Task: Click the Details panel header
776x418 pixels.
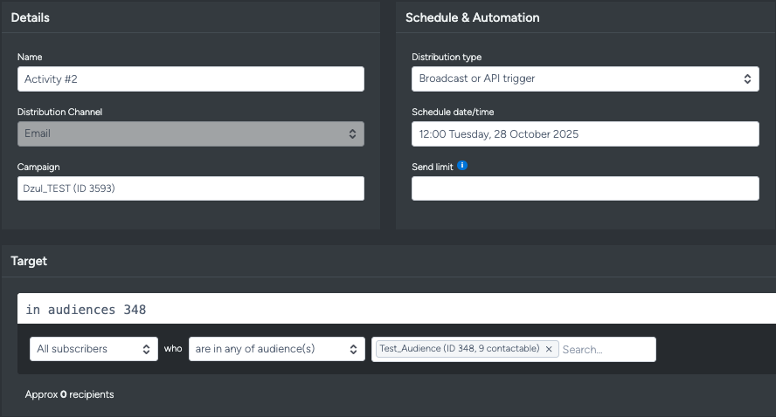Action: (30, 18)
